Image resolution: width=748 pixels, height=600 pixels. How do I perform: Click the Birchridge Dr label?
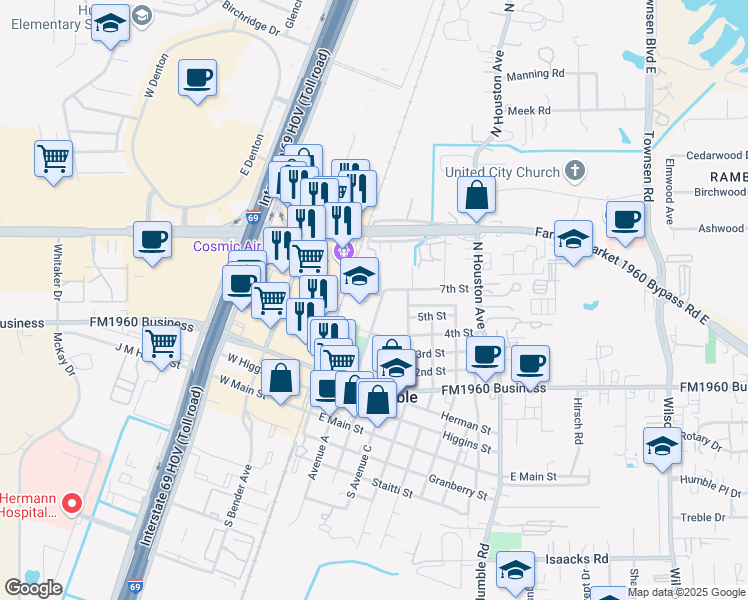point(251,19)
